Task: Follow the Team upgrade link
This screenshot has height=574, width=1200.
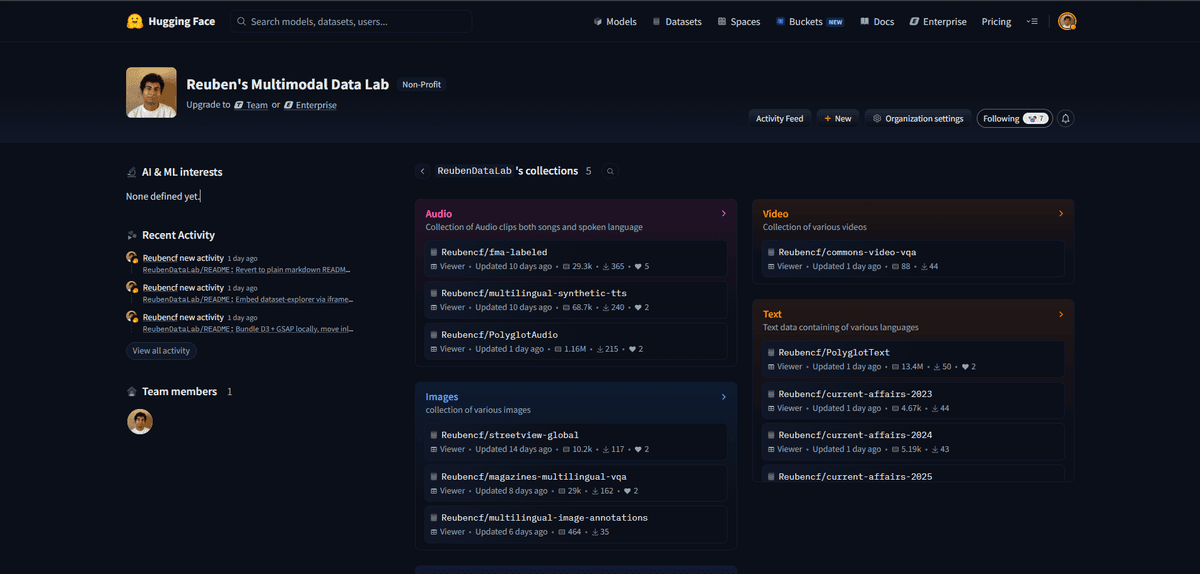Action: point(251,105)
